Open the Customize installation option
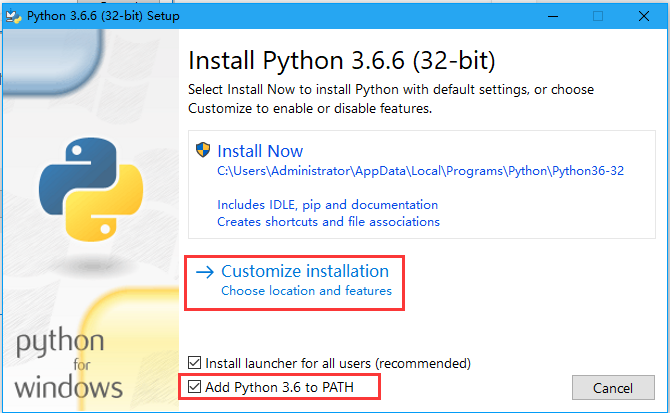The width and height of the screenshot is (670, 413). 304,271
